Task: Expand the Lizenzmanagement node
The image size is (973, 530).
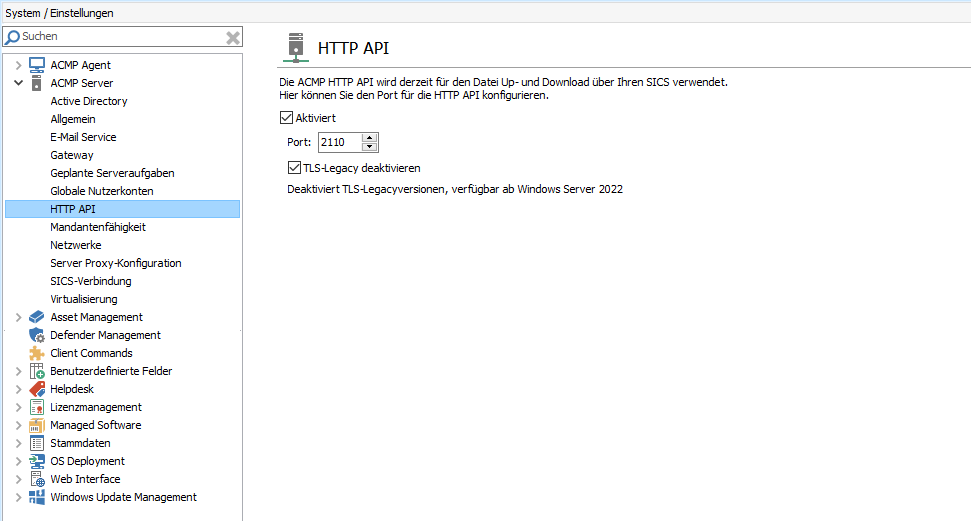Action: [x=18, y=407]
